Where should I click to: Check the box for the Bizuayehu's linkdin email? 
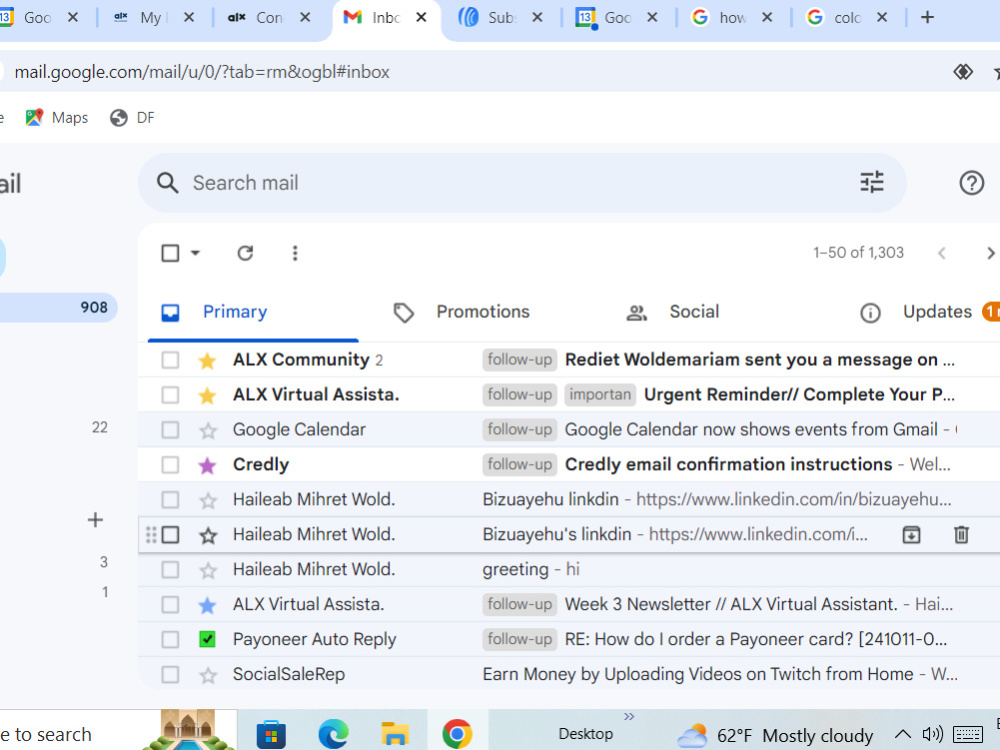[x=170, y=535]
